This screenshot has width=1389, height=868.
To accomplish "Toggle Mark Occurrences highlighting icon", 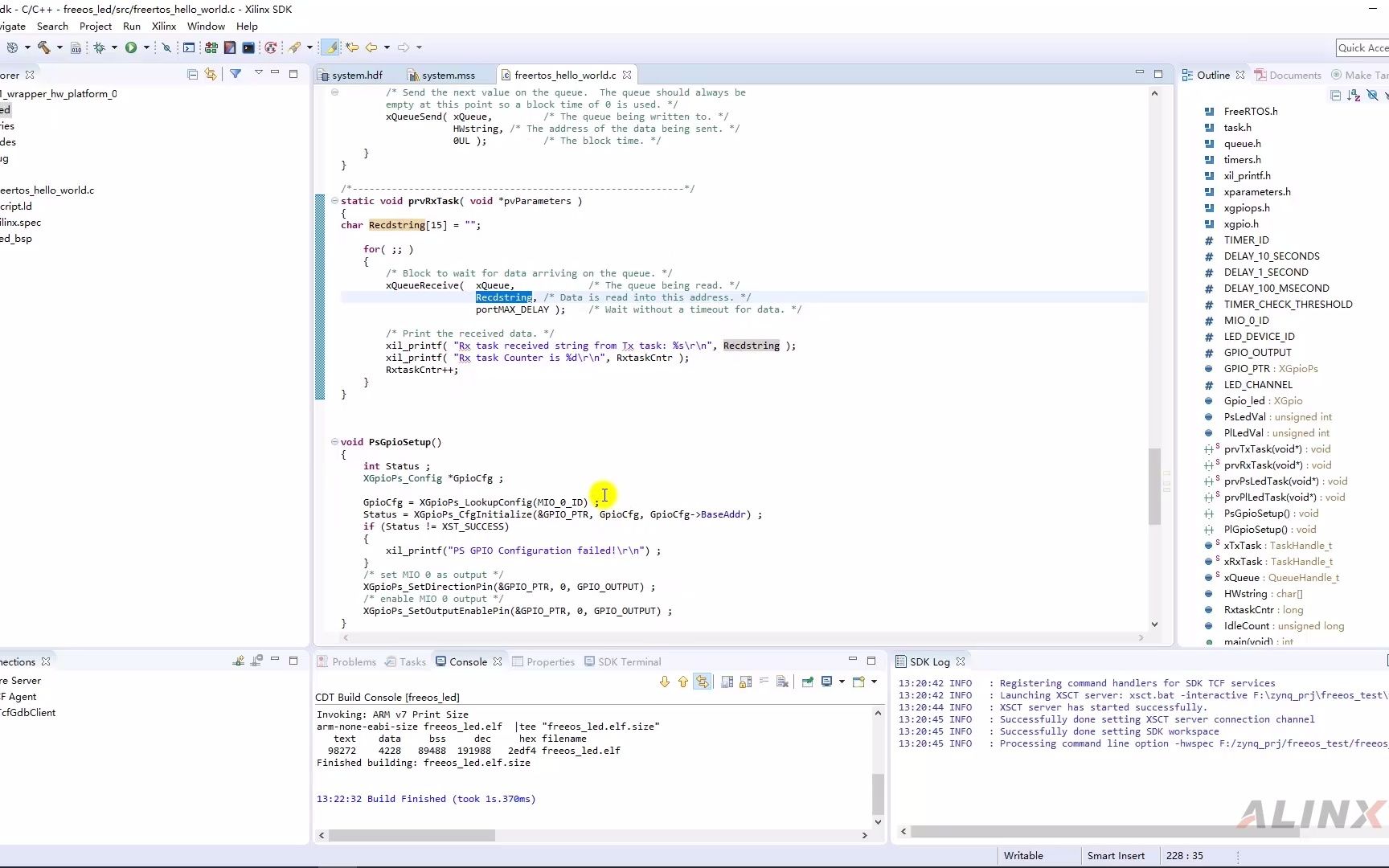I will (330, 47).
